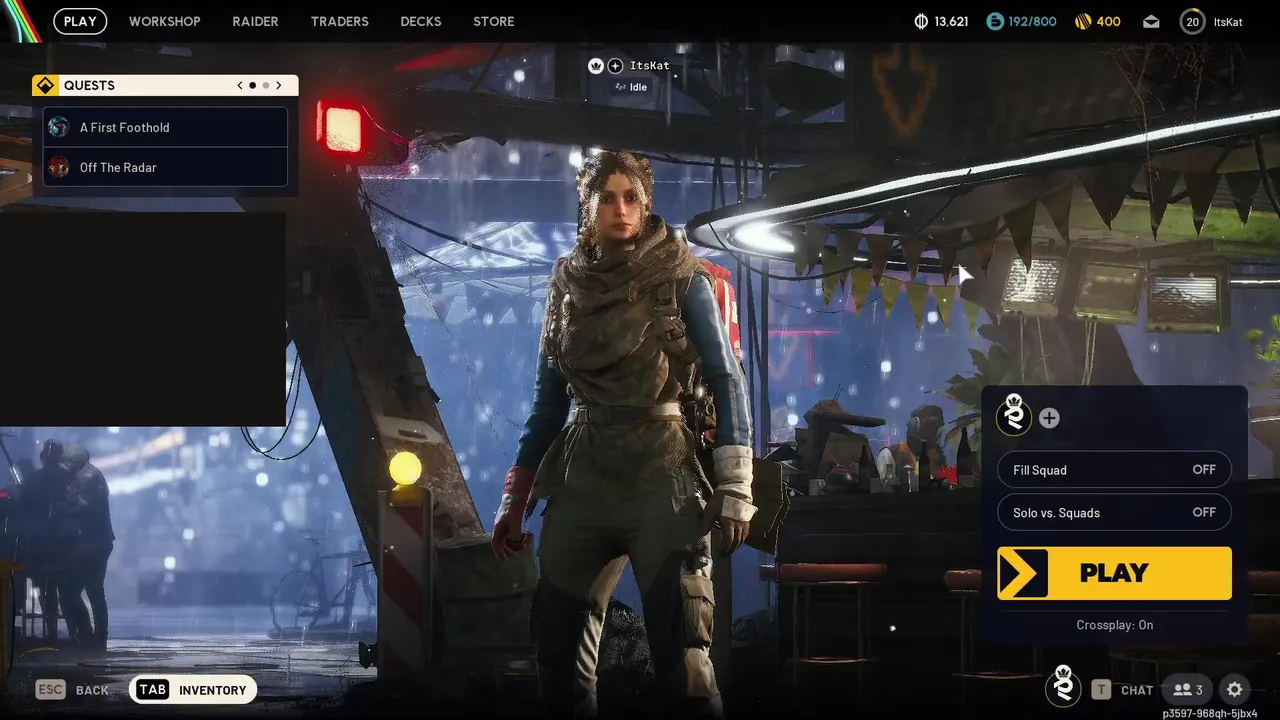The width and height of the screenshot is (1280, 720).
Task: Toggle the Solo vs. Squads option
Action: tap(1114, 512)
